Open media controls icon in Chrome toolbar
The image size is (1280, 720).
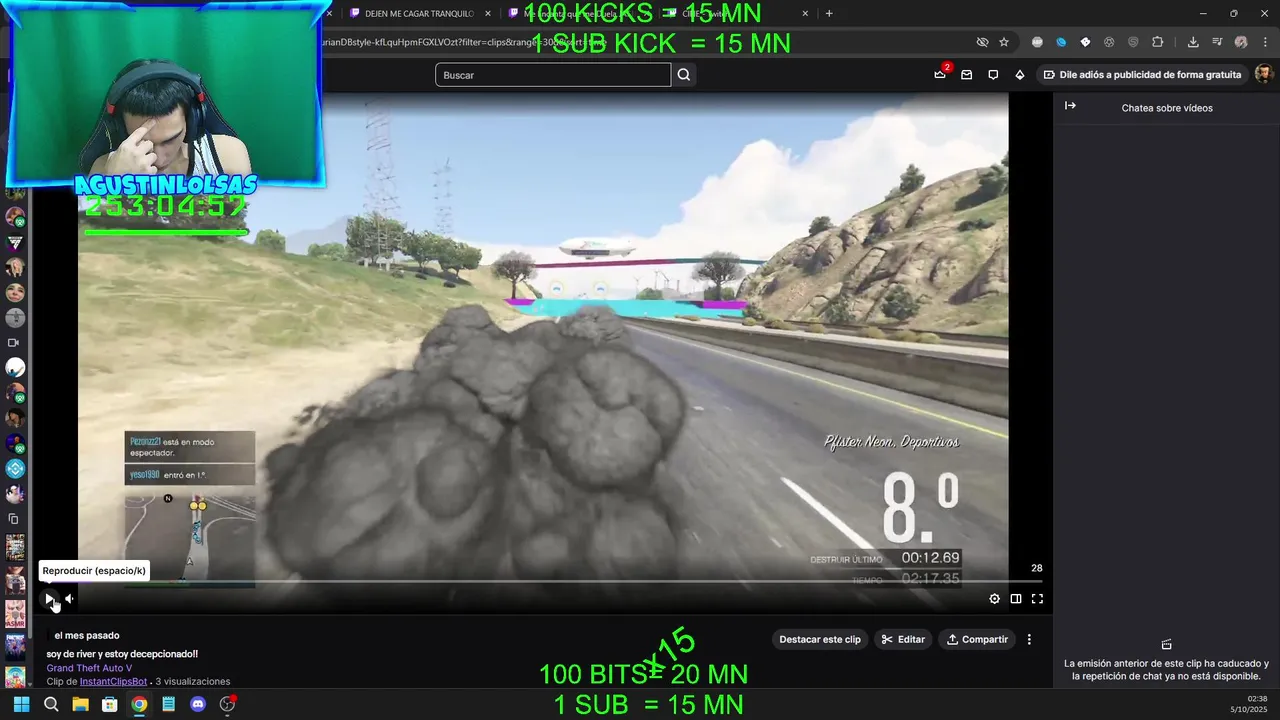(x=1217, y=42)
